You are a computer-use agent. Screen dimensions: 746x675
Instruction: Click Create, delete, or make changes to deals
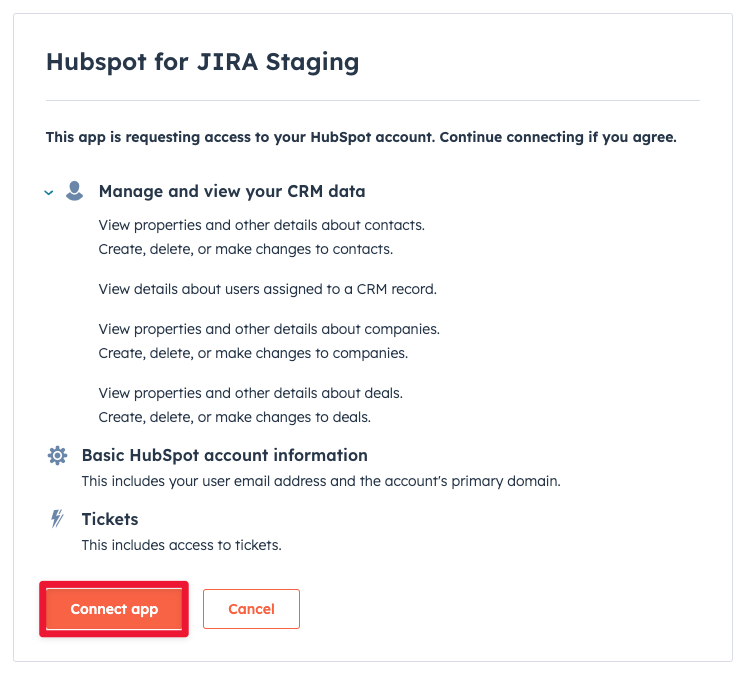pyautogui.click(x=235, y=417)
